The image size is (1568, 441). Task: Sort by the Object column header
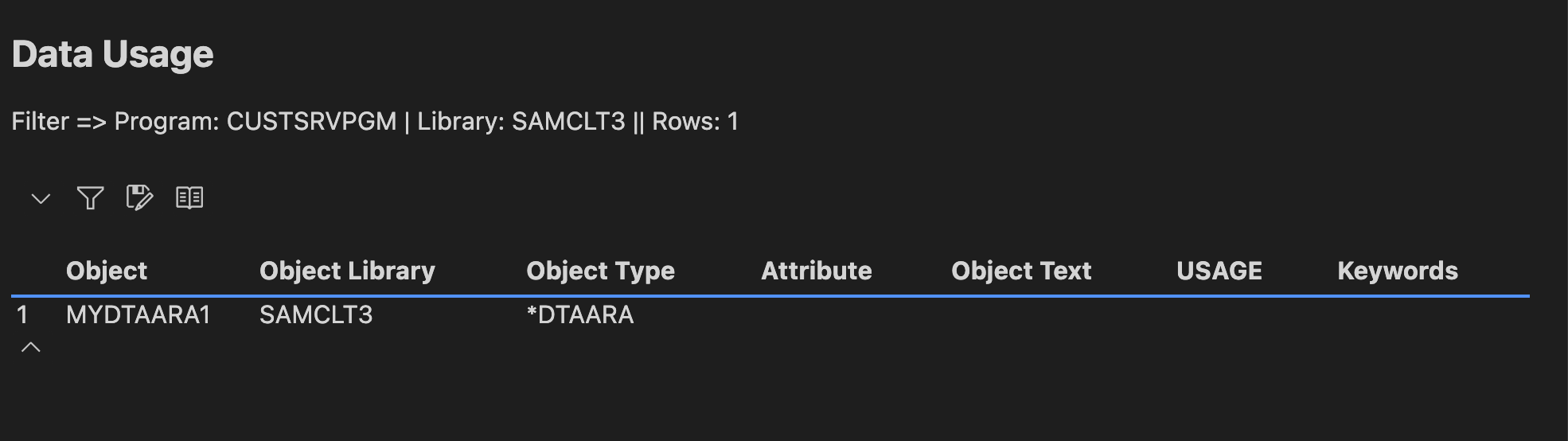pyautogui.click(x=107, y=271)
